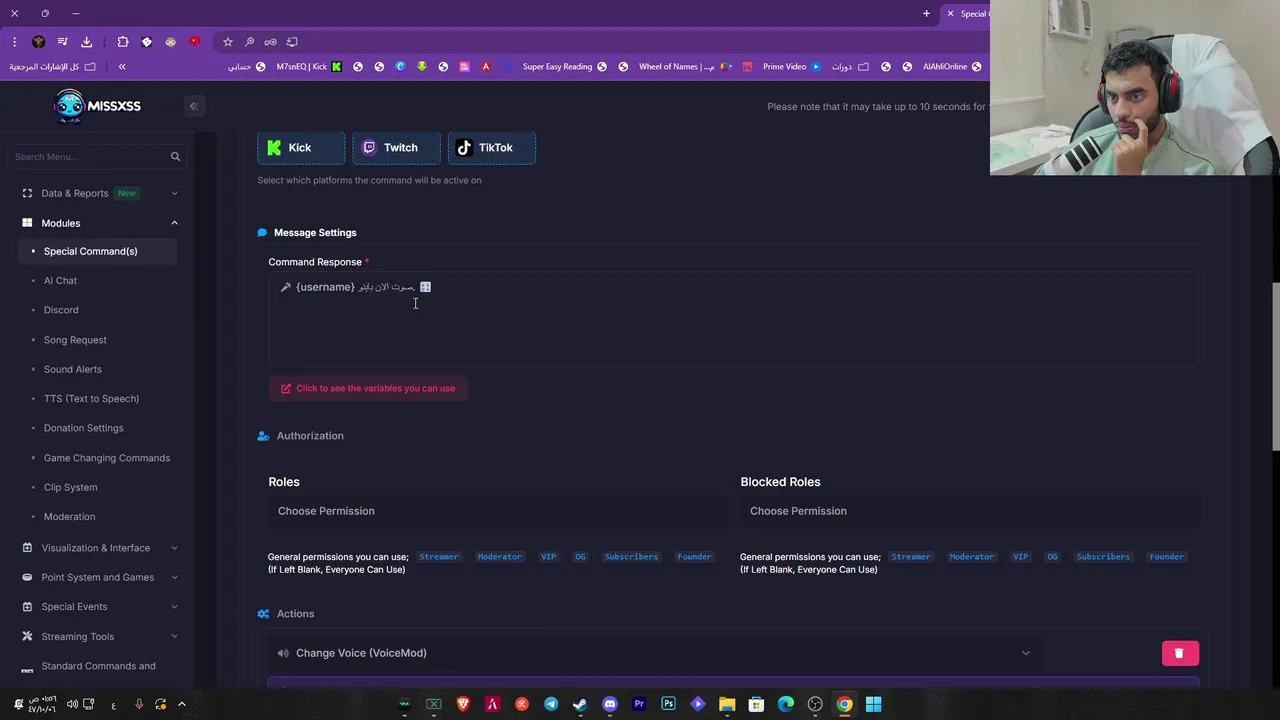Click the search magnifier in sidebar menu
The image size is (1280, 720).
tap(175, 157)
